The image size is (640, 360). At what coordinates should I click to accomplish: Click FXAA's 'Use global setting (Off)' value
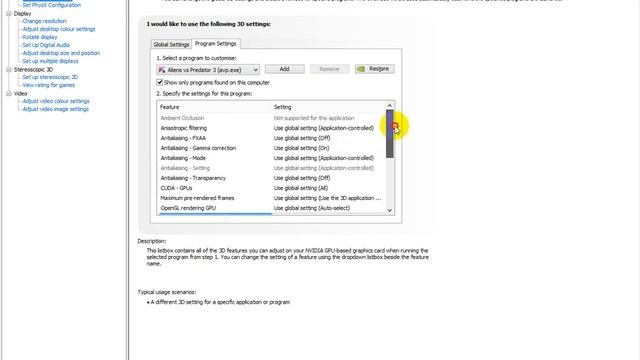point(302,138)
